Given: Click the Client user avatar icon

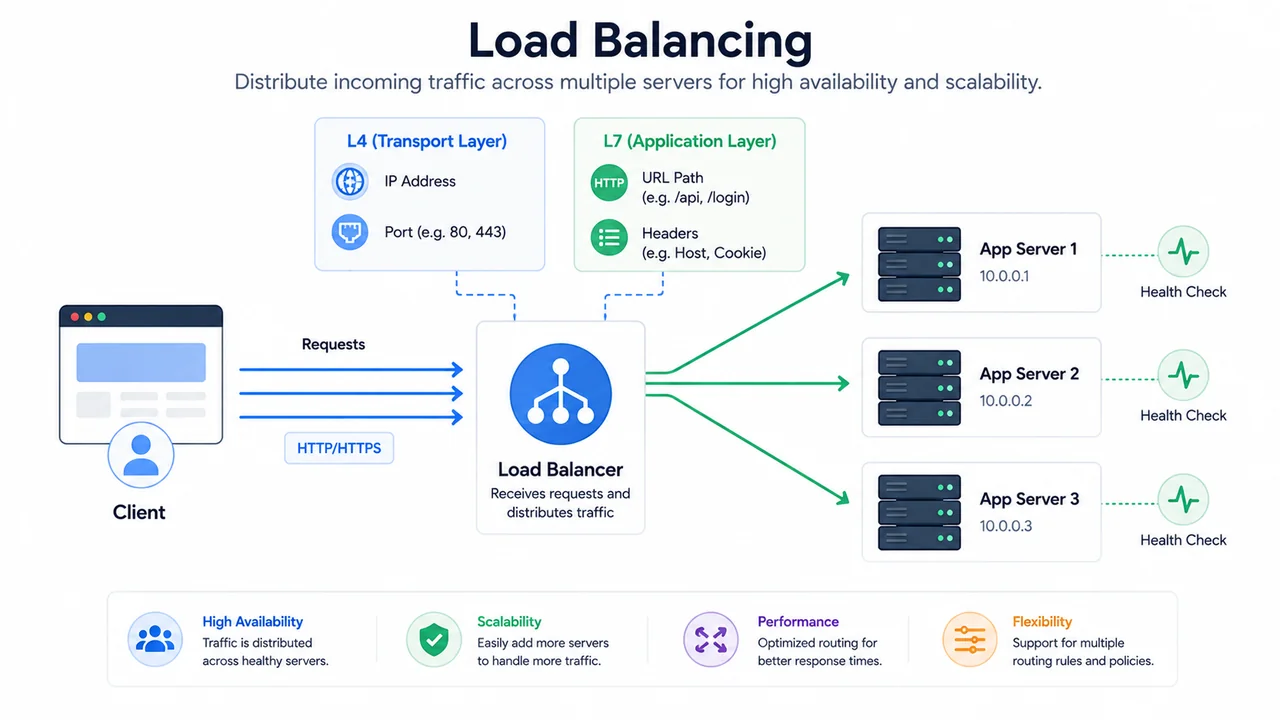Looking at the screenshot, I should [x=141, y=455].
